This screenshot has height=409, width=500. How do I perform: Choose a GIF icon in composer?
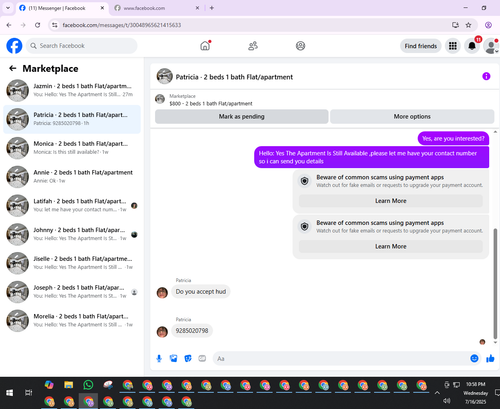coord(202,358)
